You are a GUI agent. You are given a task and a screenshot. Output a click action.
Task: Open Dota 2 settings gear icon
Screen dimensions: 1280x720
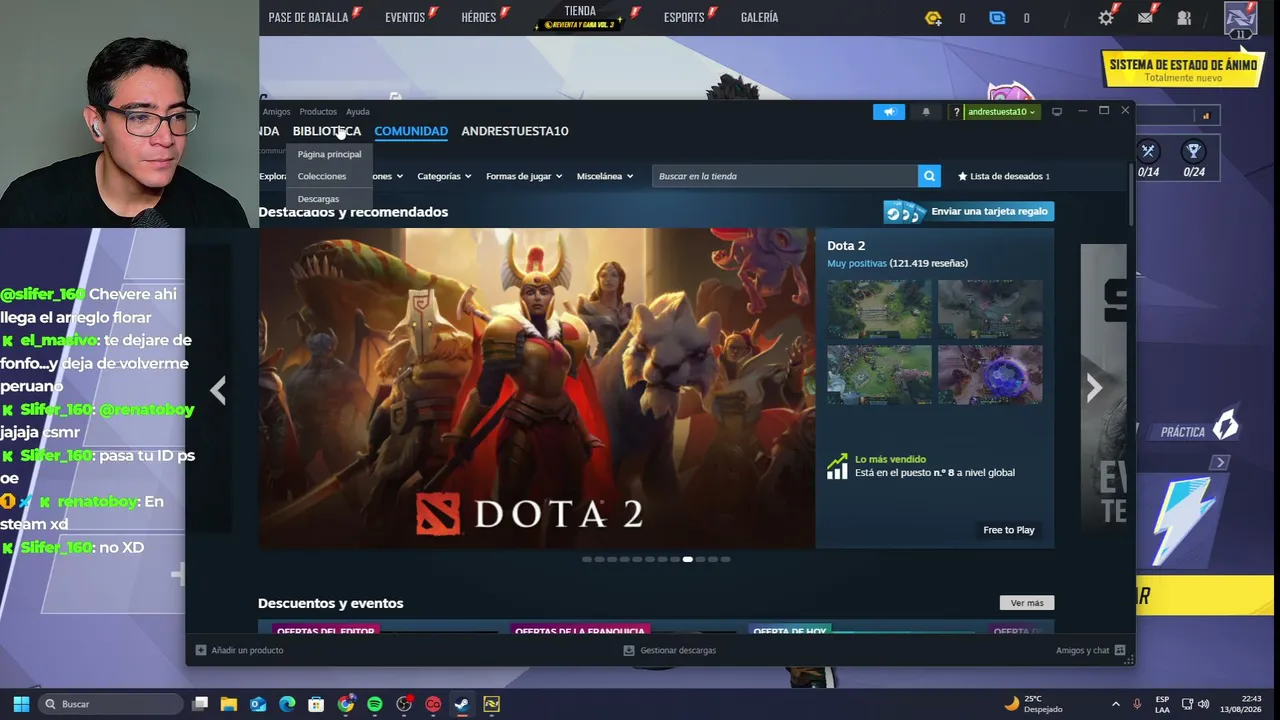1106,18
